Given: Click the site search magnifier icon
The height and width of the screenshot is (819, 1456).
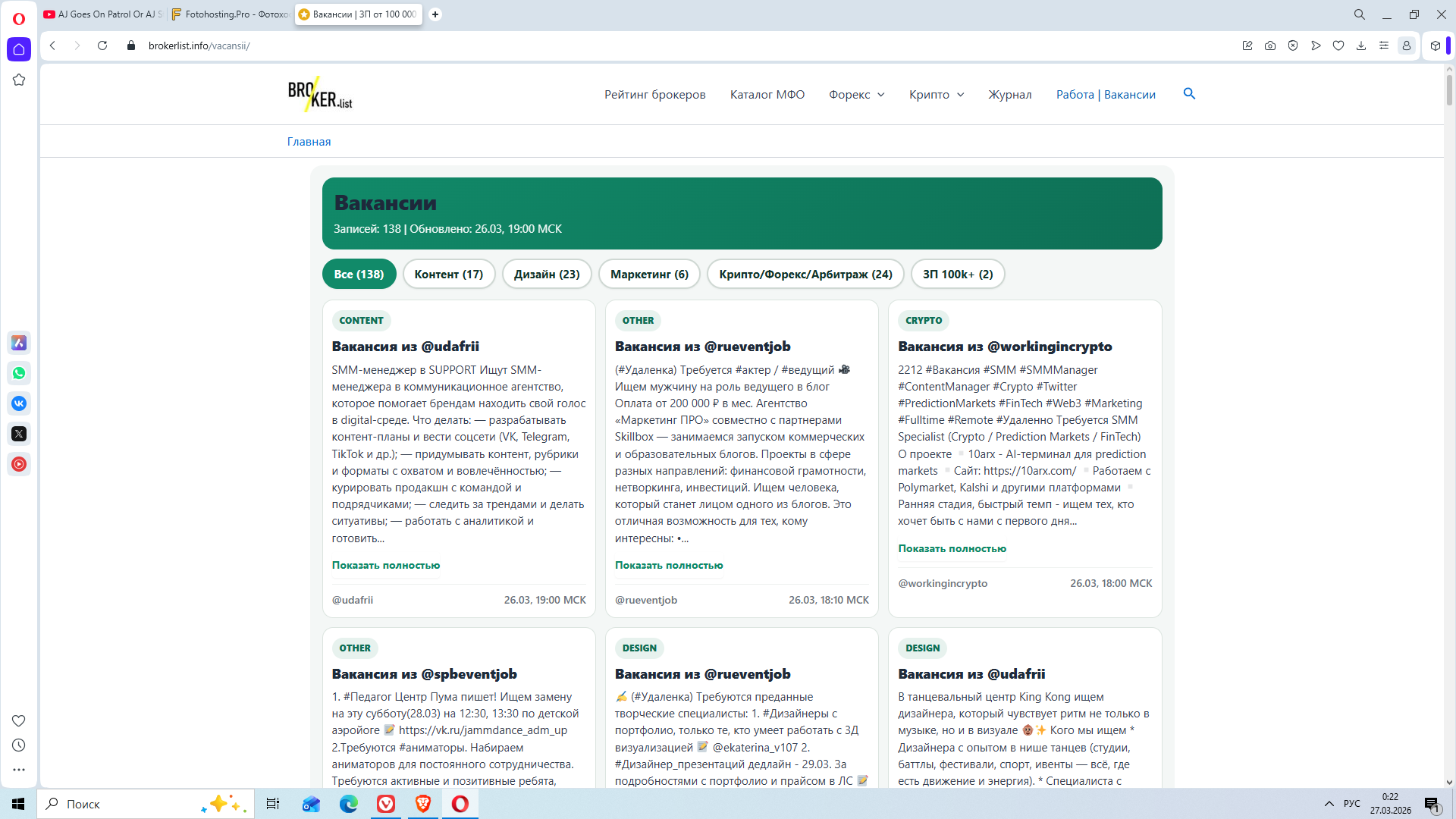Looking at the screenshot, I should (x=1189, y=93).
